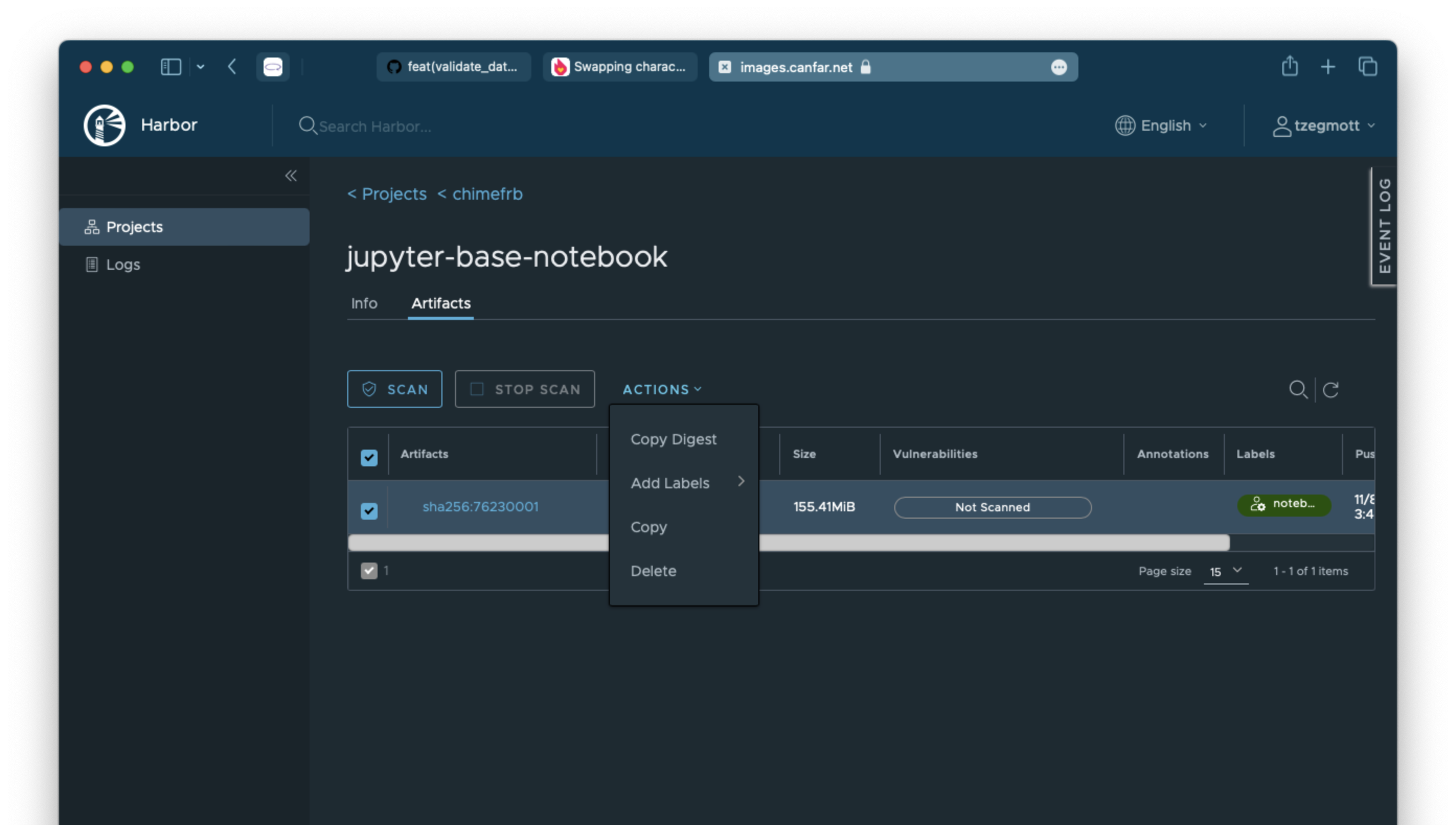1456x825 pixels.
Task: Open the EVENT LOG side panel
Action: pos(1383,226)
